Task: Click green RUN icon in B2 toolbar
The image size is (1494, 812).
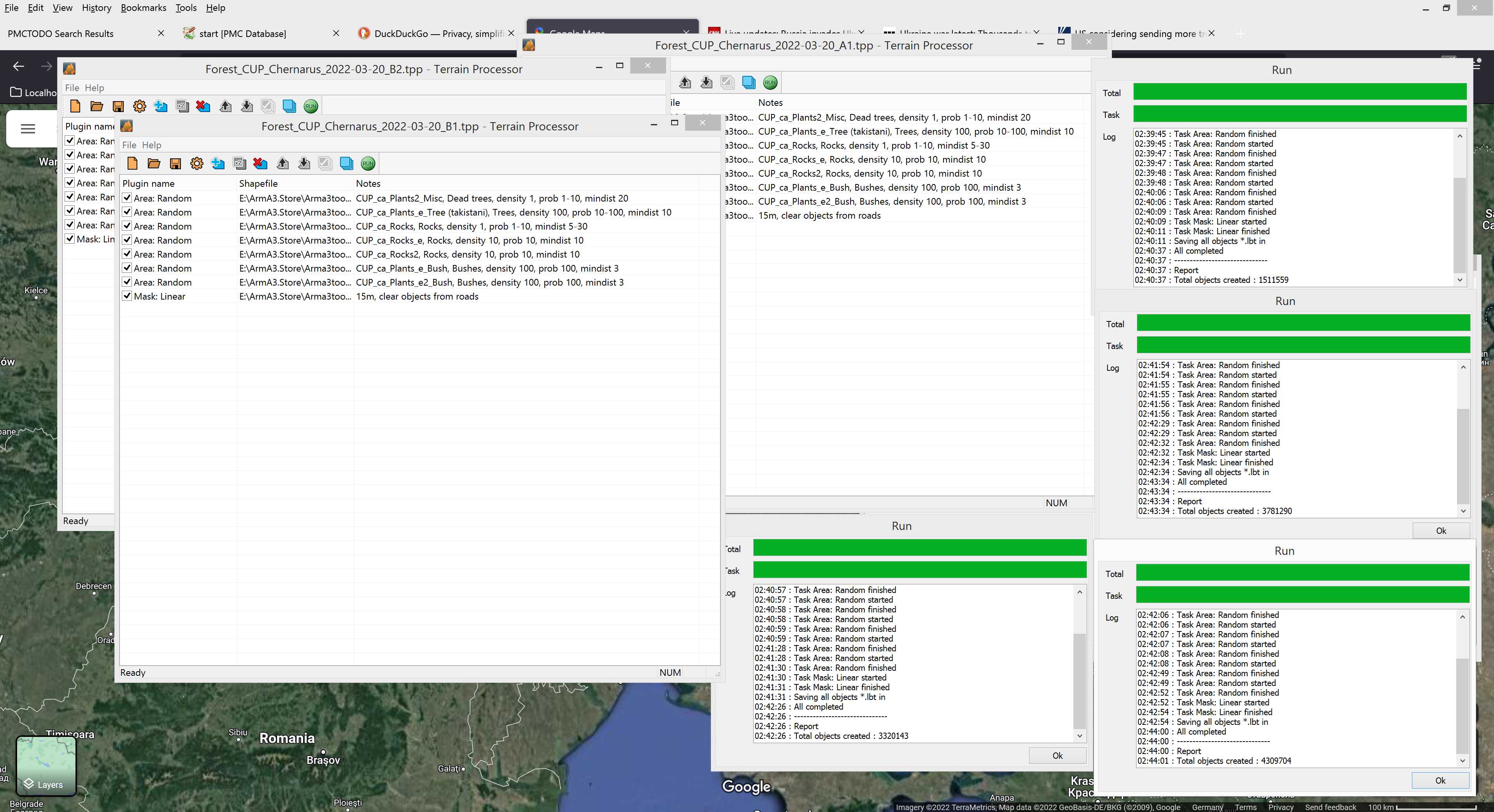Action: [x=311, y=106]
